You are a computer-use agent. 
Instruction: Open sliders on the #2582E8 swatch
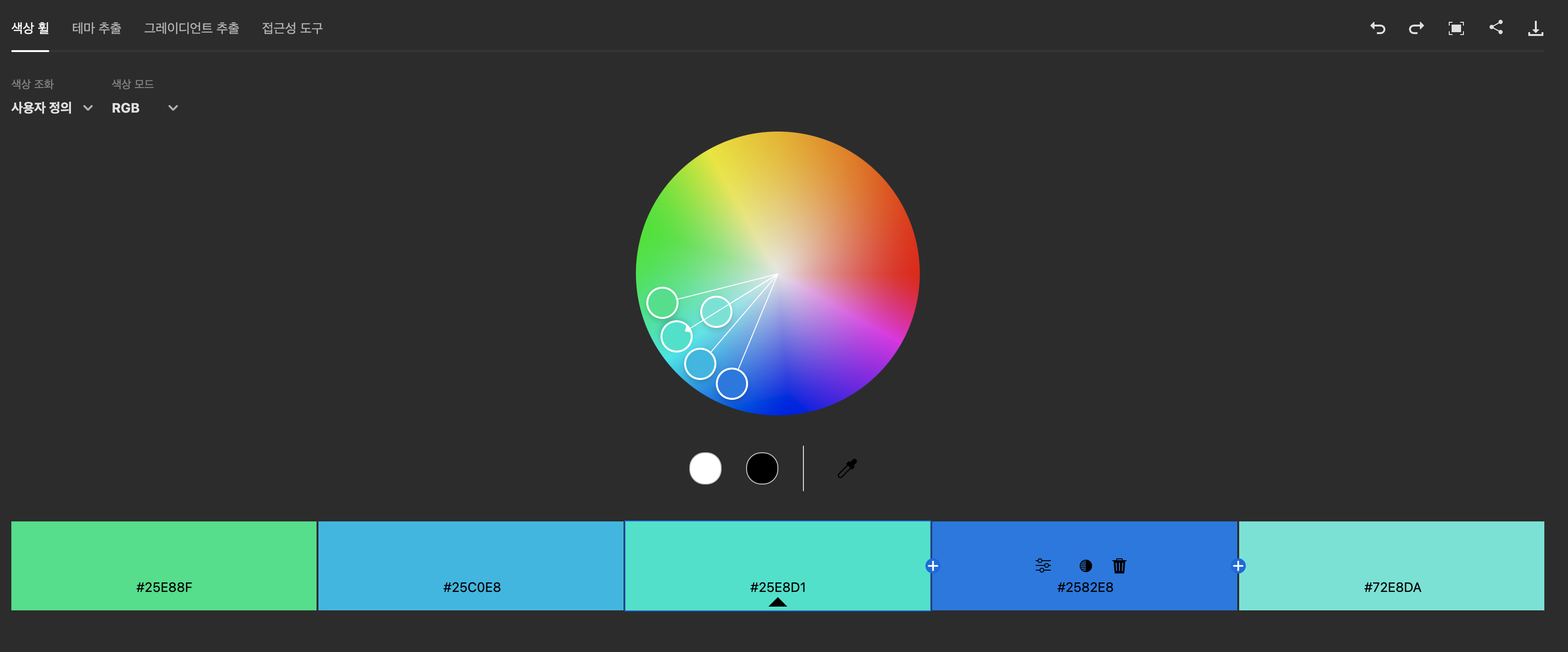(x=1043, y=565)
